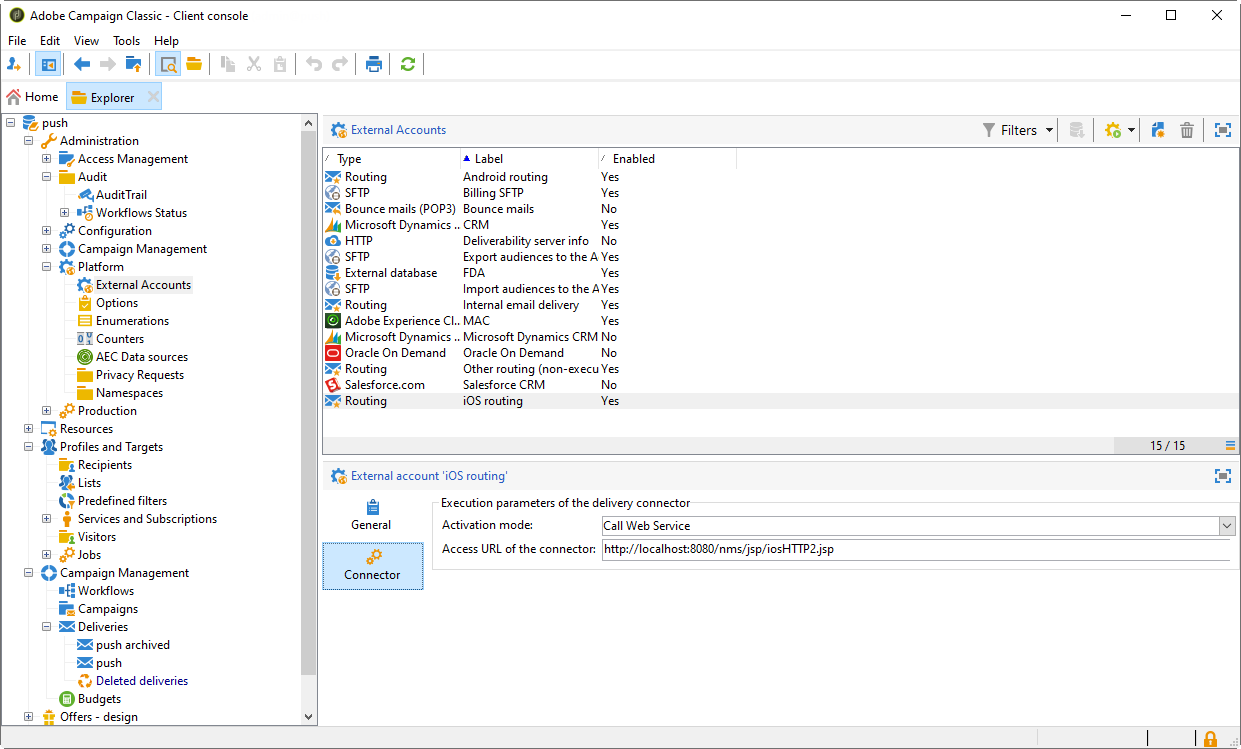The height and width of the screenshot is (749, 1241).
Task: Click the list configuration icon next to 15 / 15
Action: click(1231, 445)
